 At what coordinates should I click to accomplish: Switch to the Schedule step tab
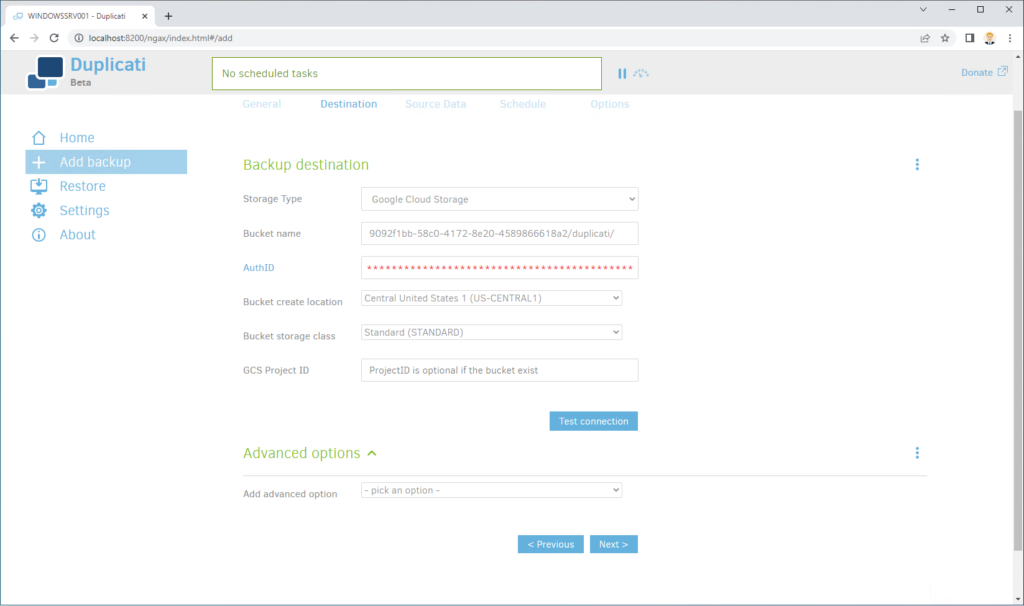click(x=522, y=104)
